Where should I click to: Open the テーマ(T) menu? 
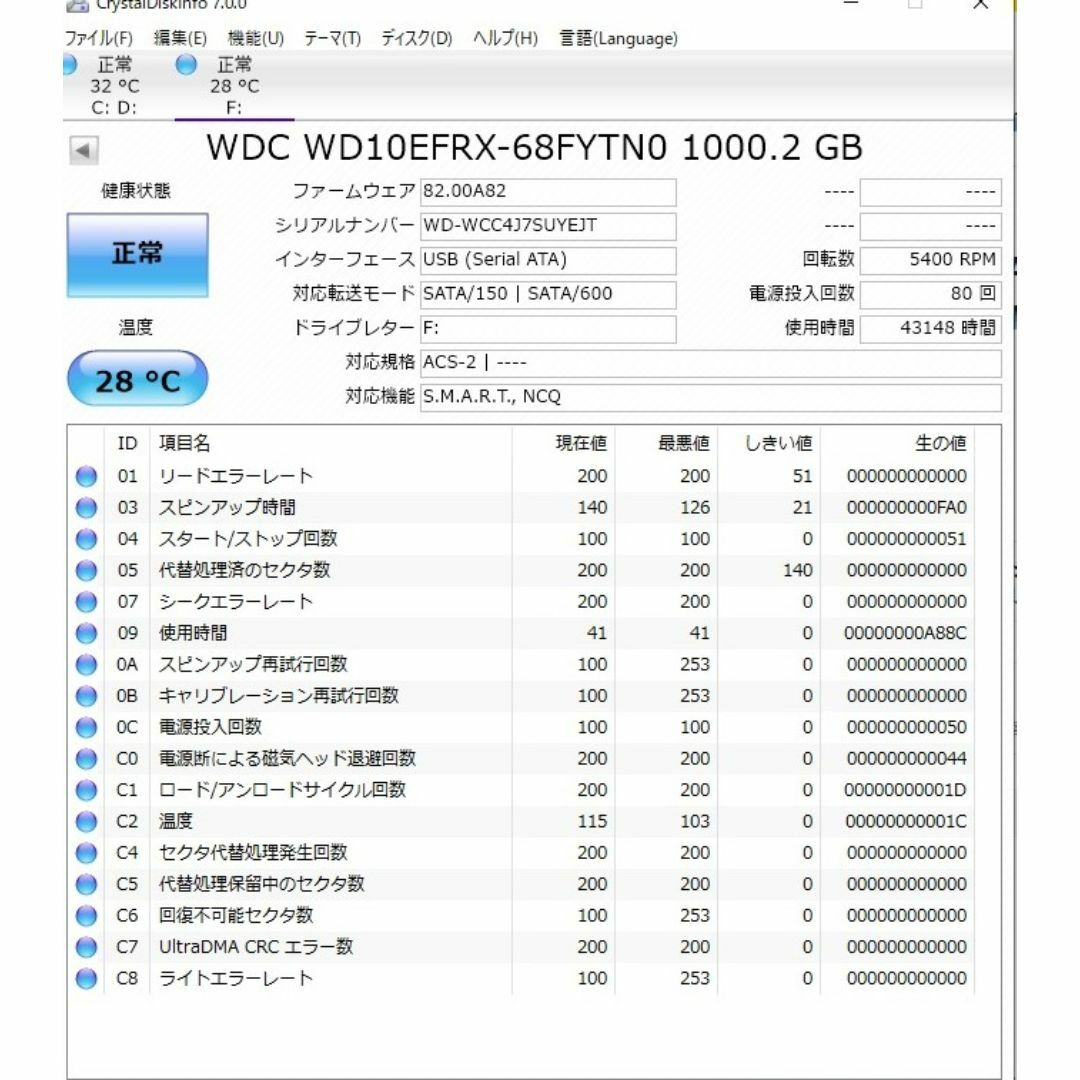pyautogui.click(x=333, y=39)
